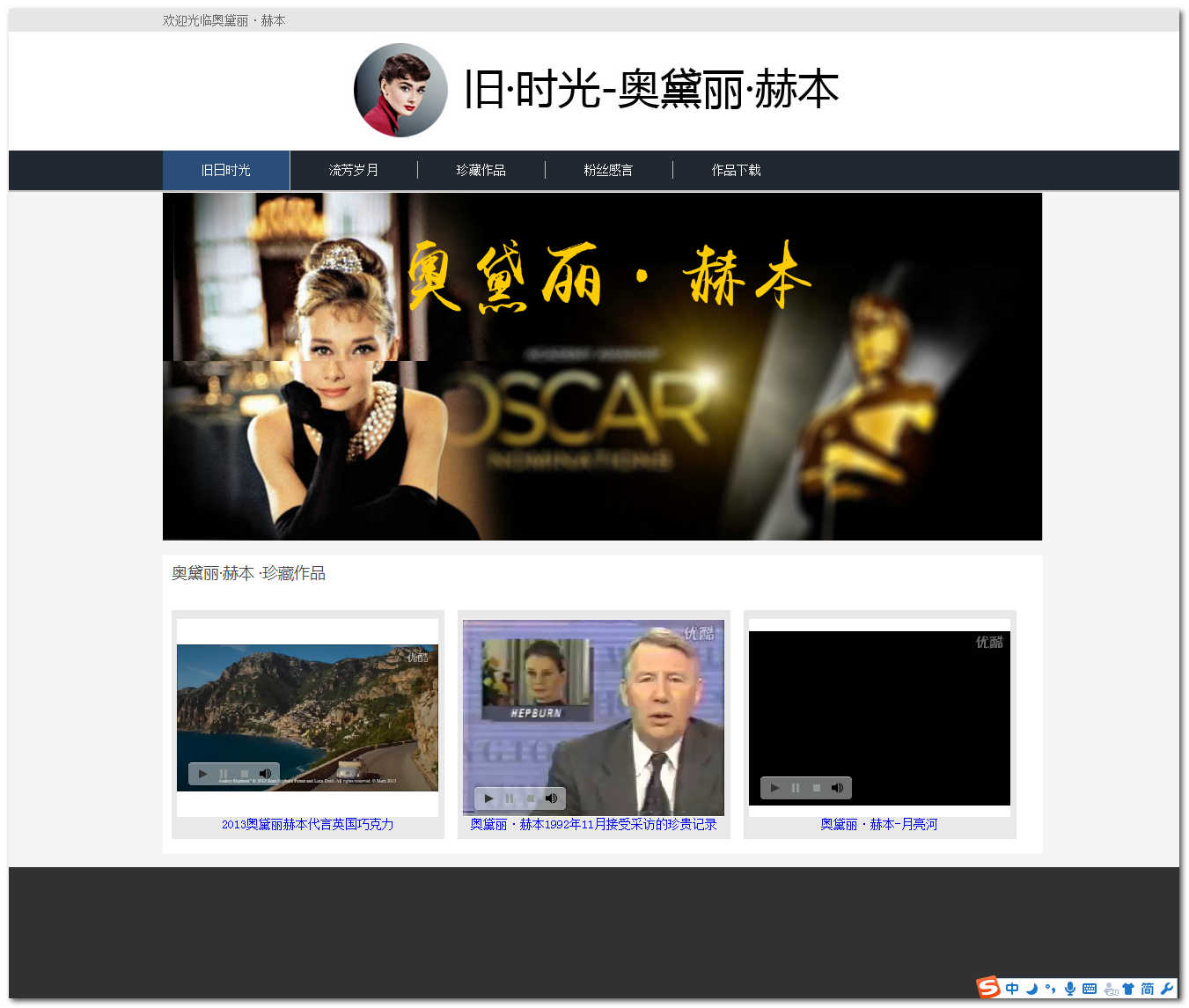Open link 2013奥黛丽赫本代言英国巧克力
Image resolution: width=1189 pixels, height=1008 pixels.
tap(307, 825)
